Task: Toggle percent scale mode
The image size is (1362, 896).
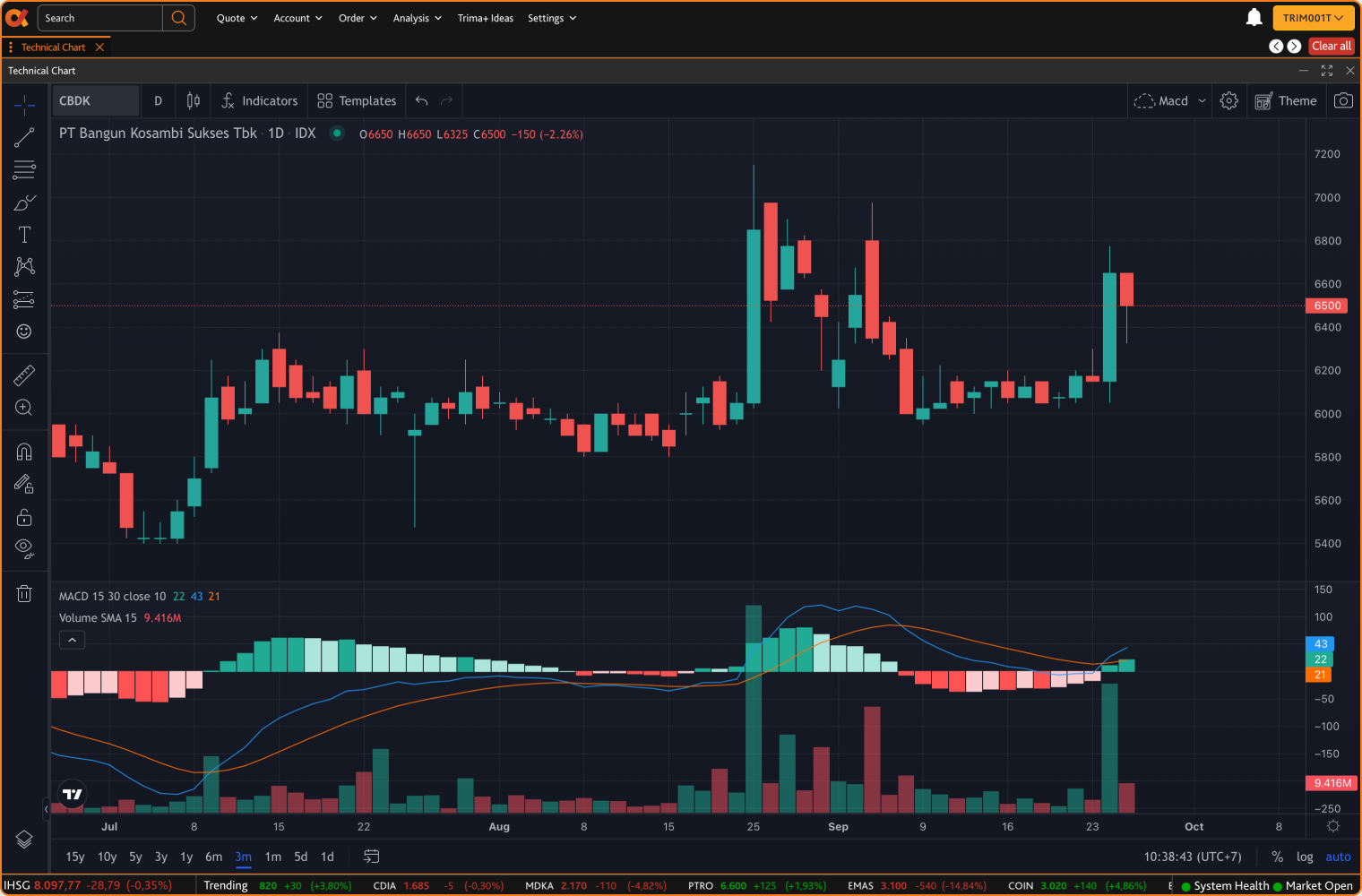Action: (1277, 857)
